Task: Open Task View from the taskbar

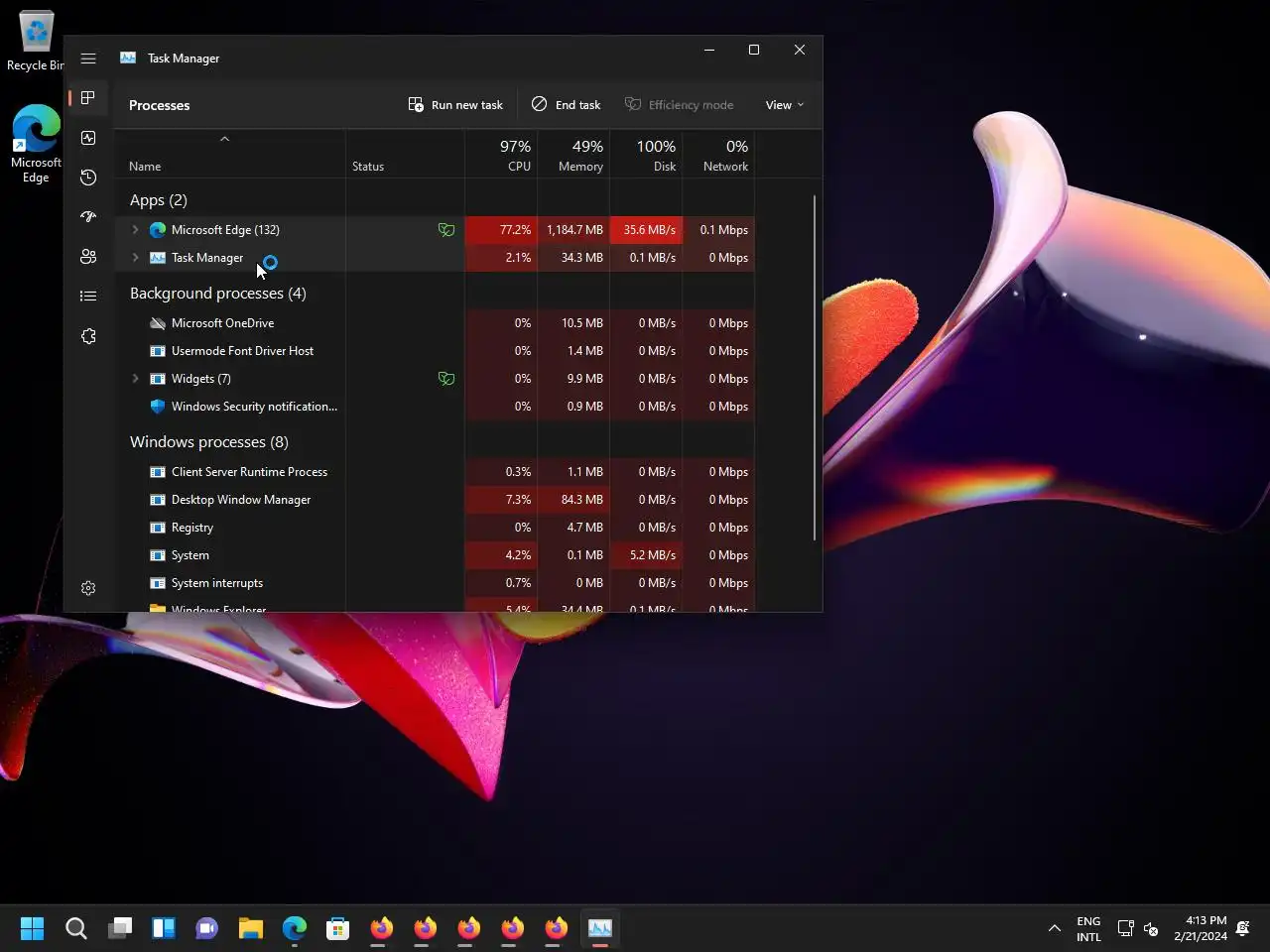Action: [x=120, y=928]
